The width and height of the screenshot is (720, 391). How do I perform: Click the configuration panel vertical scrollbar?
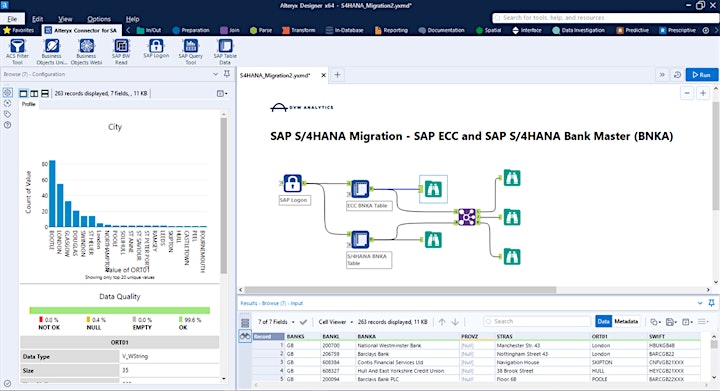click(x=224, y=196)
